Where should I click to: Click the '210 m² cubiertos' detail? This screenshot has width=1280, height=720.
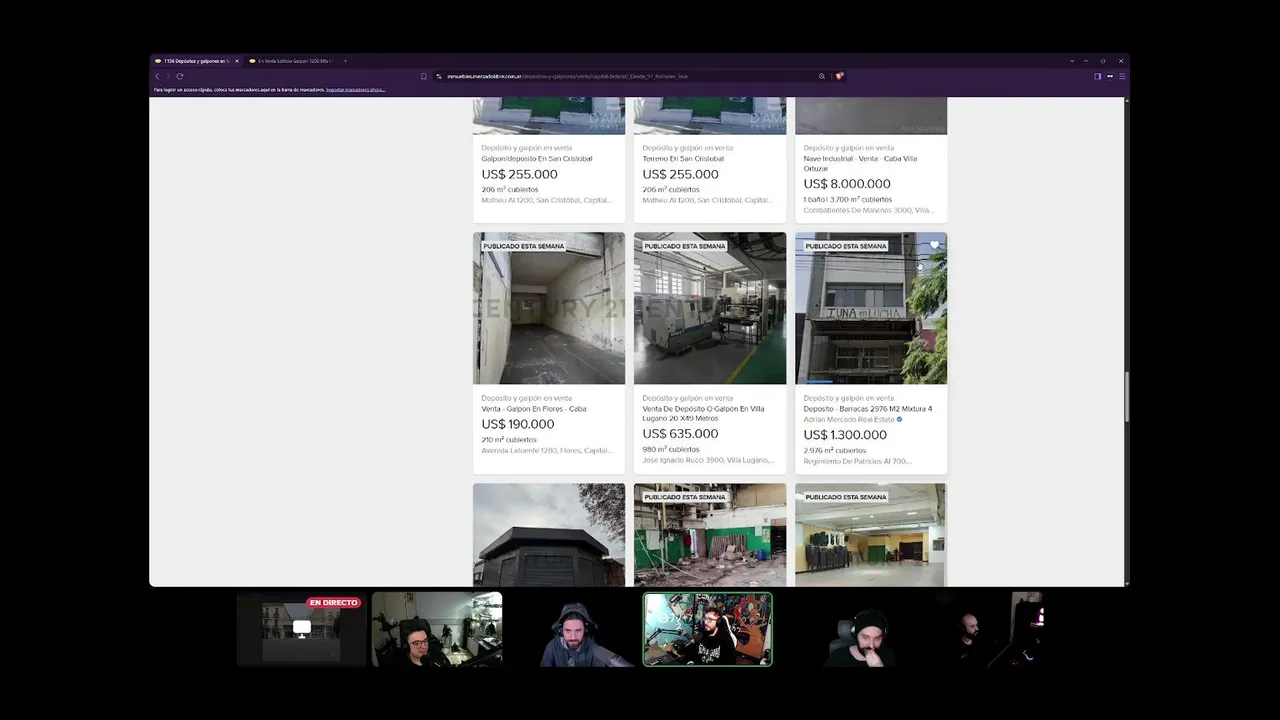pos(509,439)
